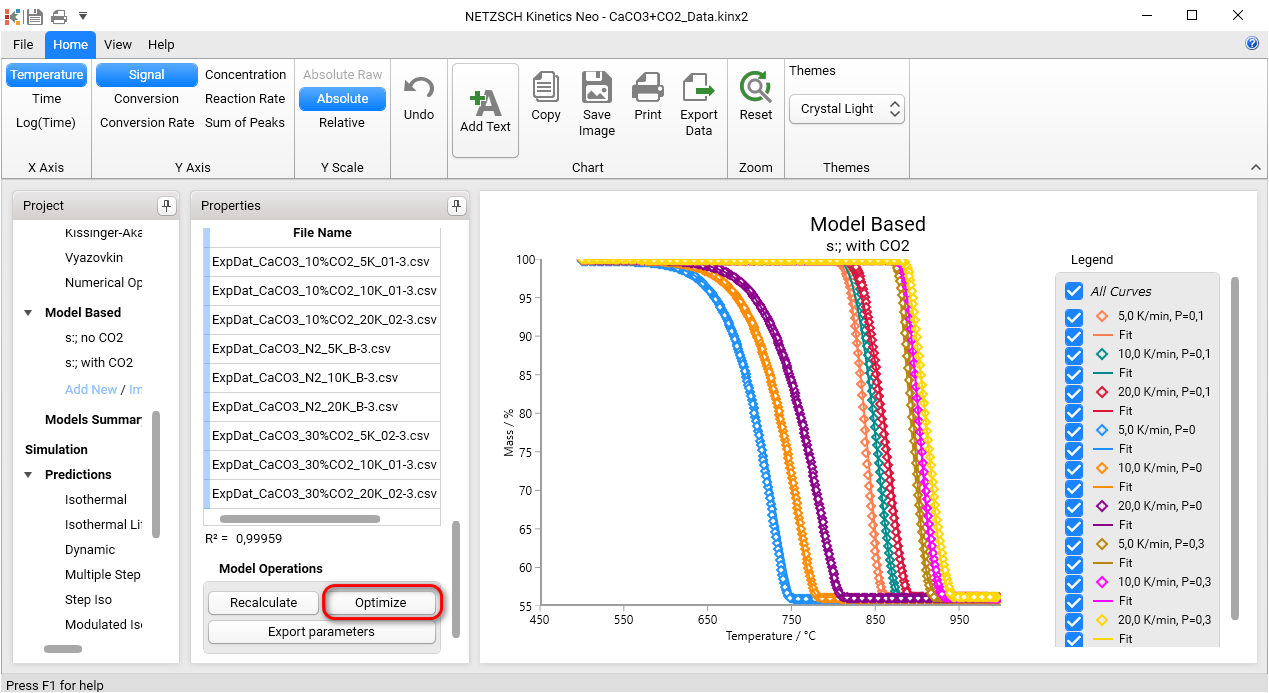
Task: Uncheck the All Curves checkbox in the legend
Action: click(1073, 291)
